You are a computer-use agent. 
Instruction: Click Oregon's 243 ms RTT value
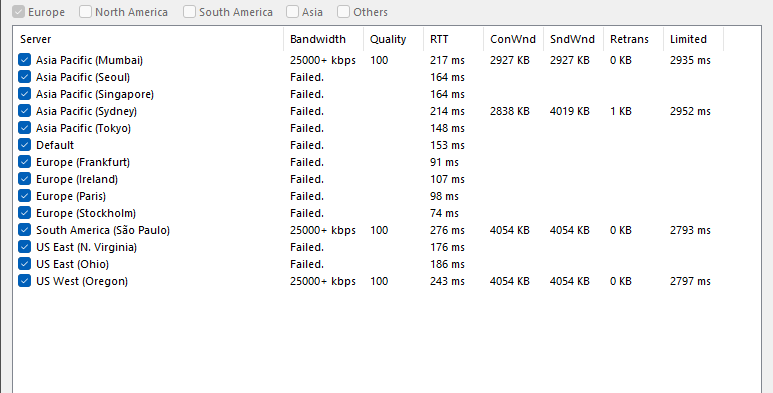(x=447, y=281)
